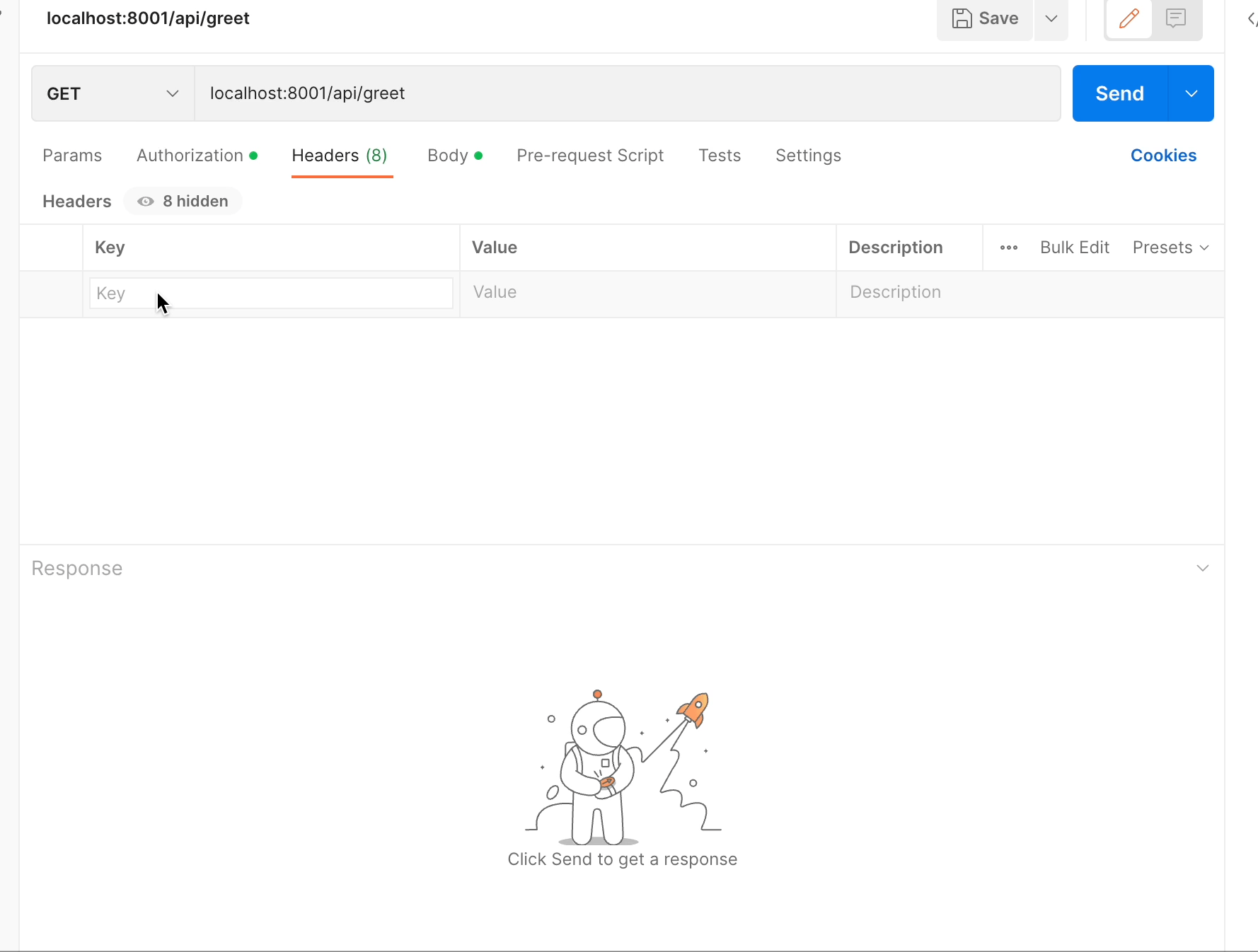Open the Tests tab

[x=720, y=156]
